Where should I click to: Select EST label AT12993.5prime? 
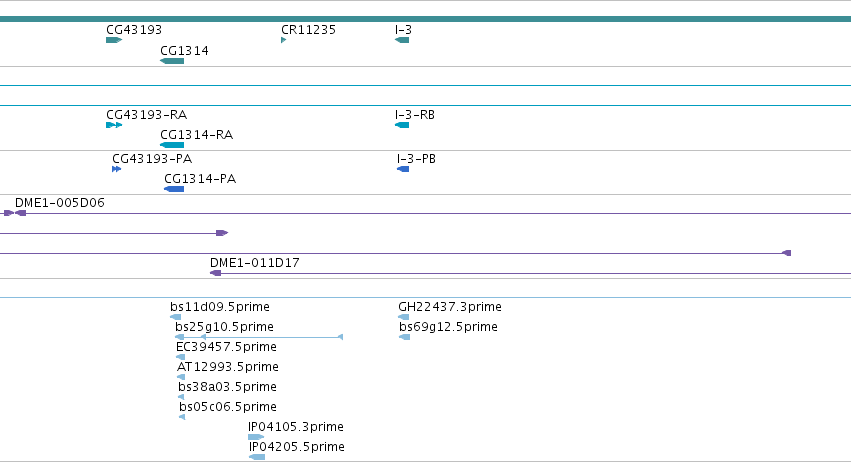click(227, 368)
